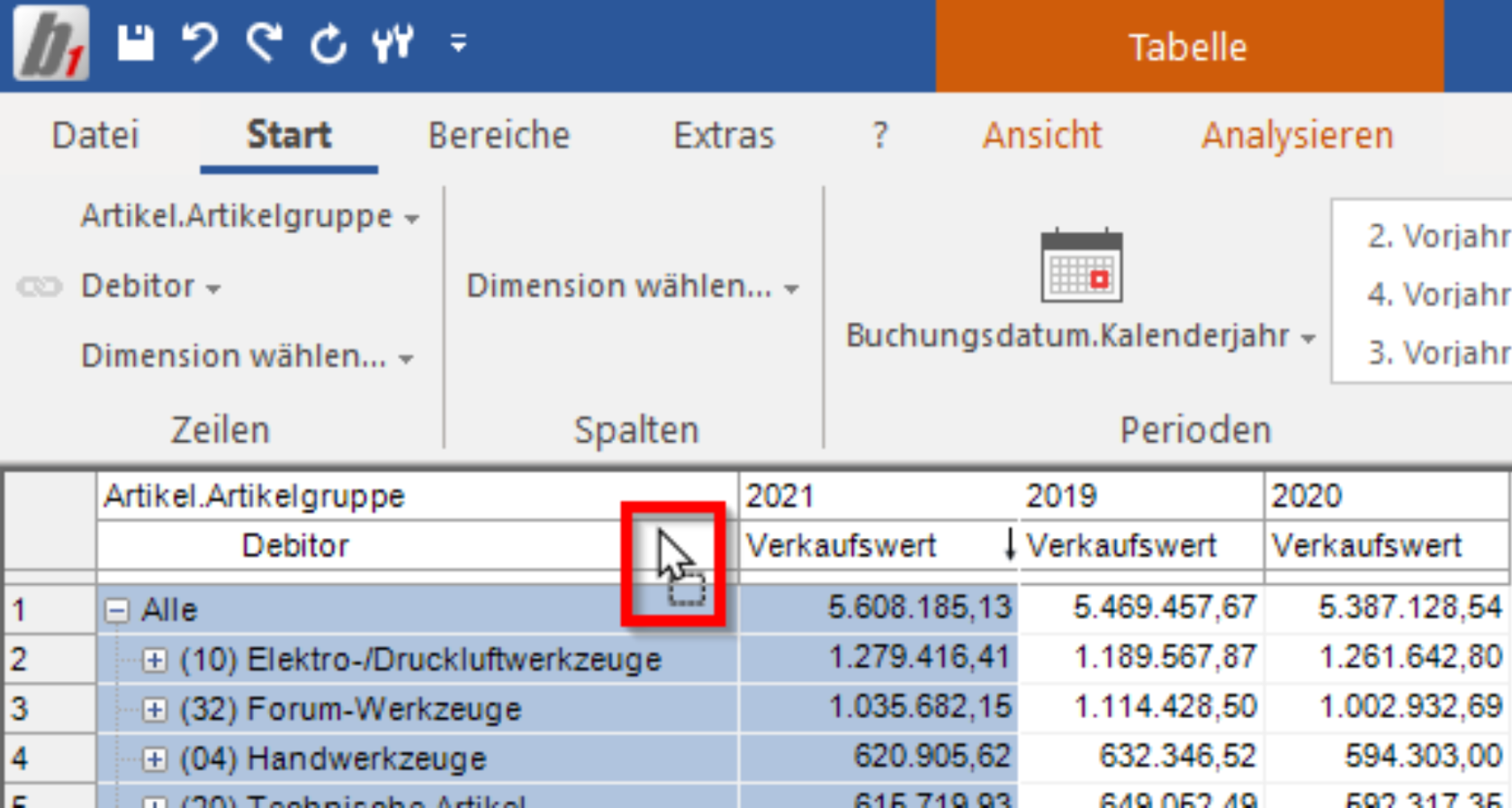Collapse the Alle row
The image size is (1512, 808).
point(116,611)
